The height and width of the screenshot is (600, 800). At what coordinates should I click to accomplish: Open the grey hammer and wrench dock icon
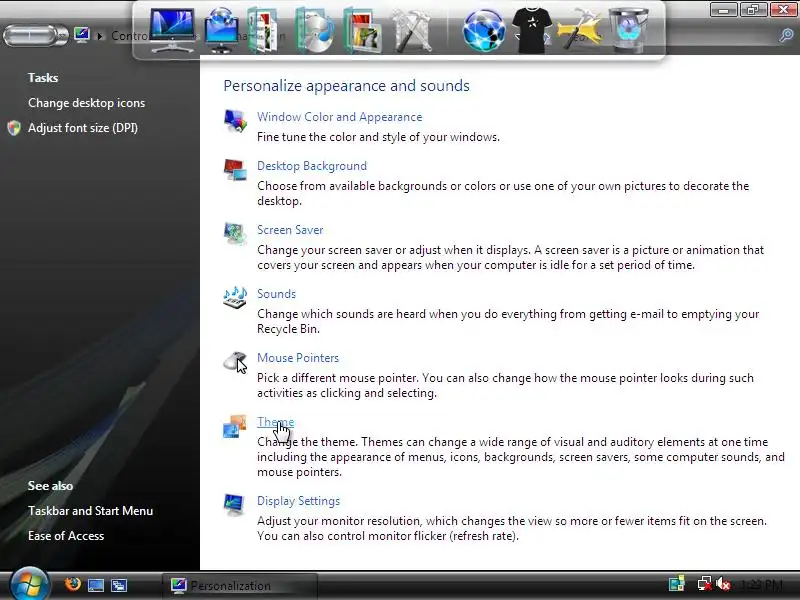pos(411,32)
